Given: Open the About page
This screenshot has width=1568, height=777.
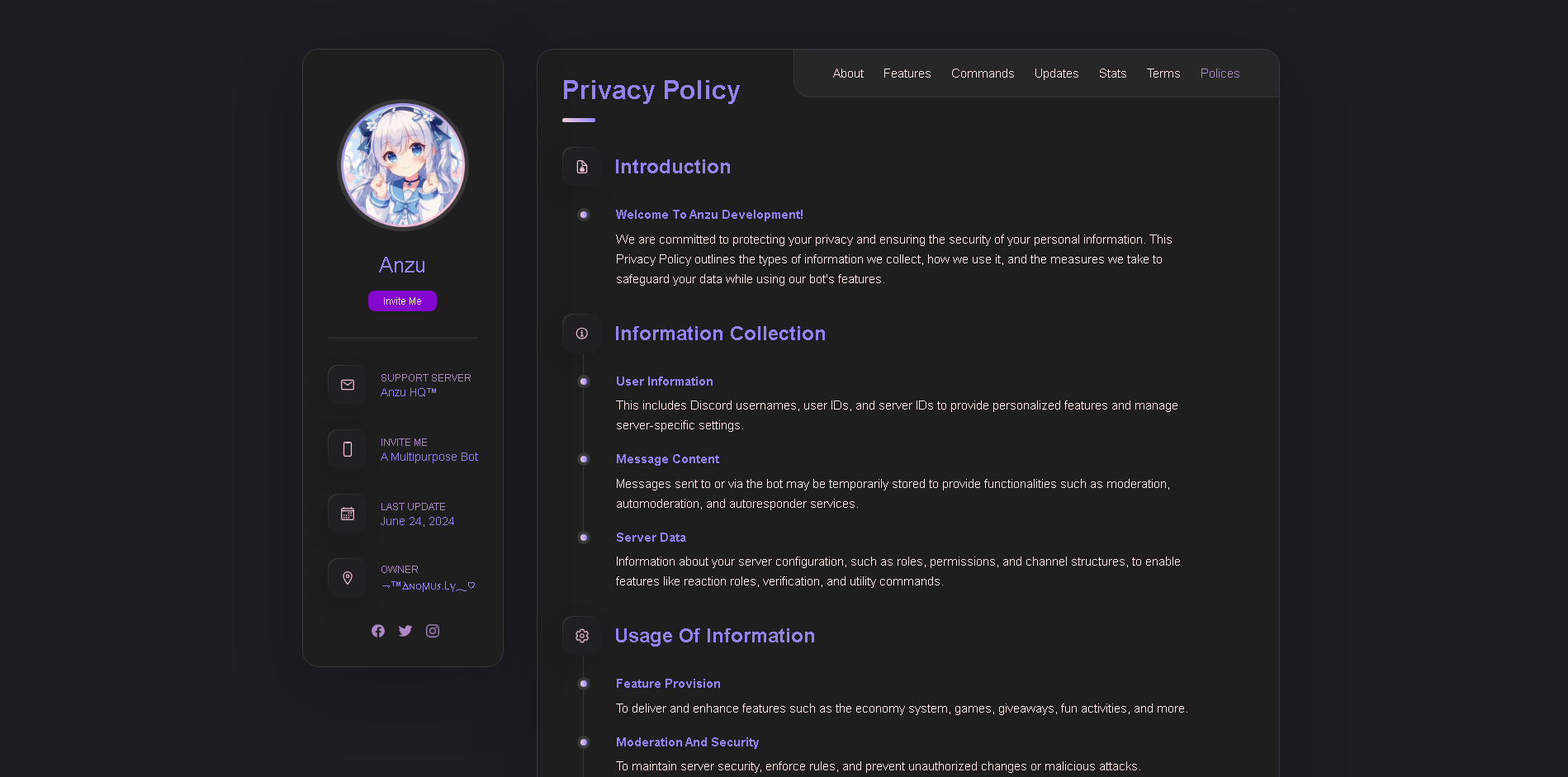Looking at the screenshot, I should [x=848, y=73].
